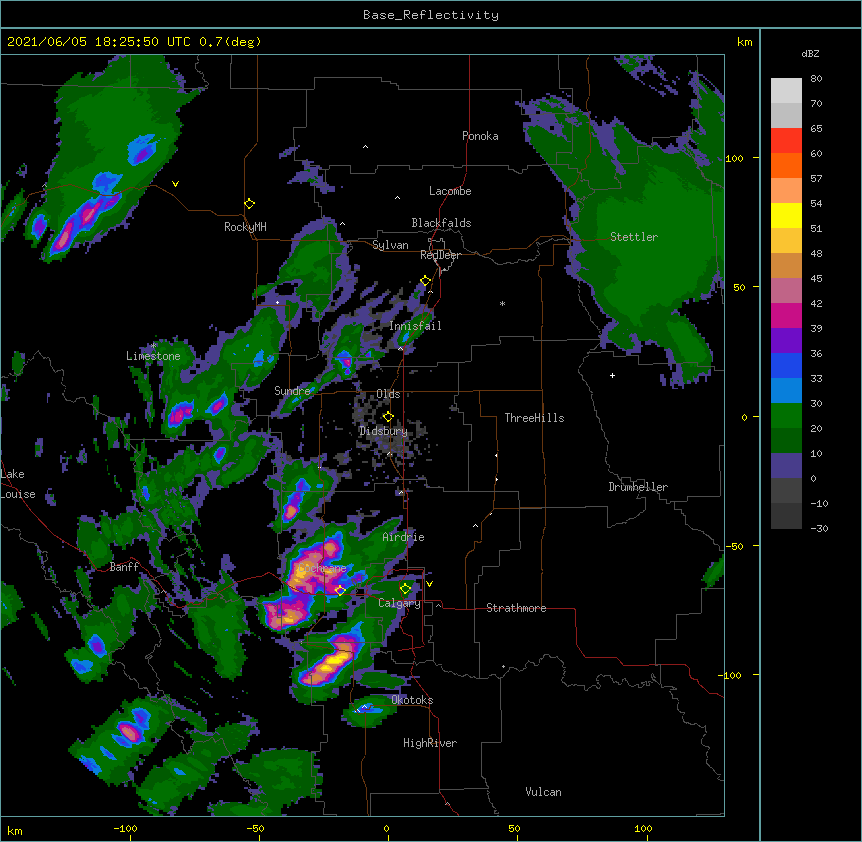
Task: Click the Stettler city label
Action: (x=634, y=237)
